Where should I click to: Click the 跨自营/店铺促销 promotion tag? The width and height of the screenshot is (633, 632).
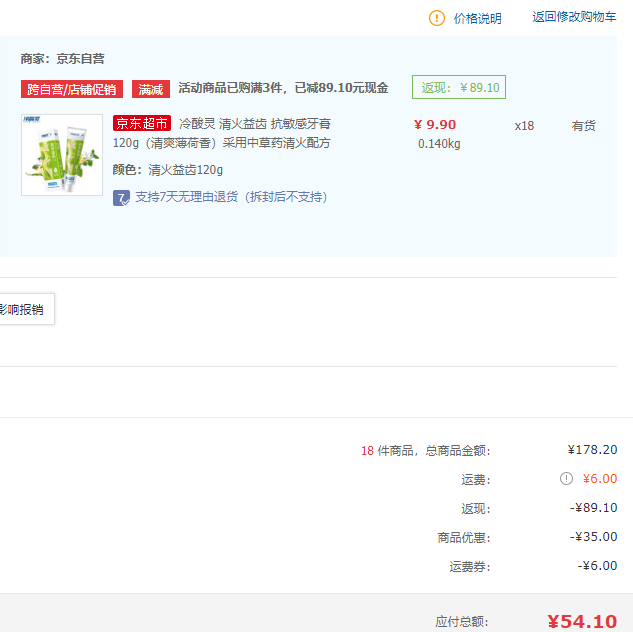[x=71, y=89]
